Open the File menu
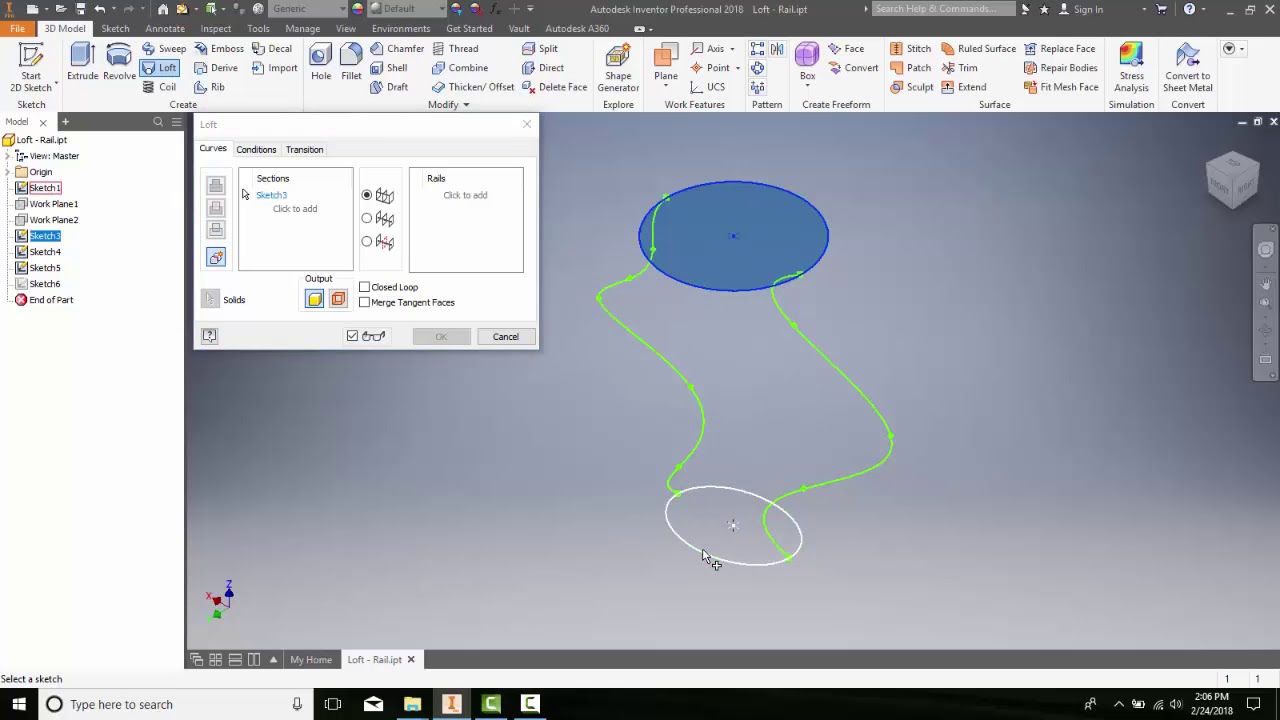The width and height of the screenshot is (1280, 720). 17,28
